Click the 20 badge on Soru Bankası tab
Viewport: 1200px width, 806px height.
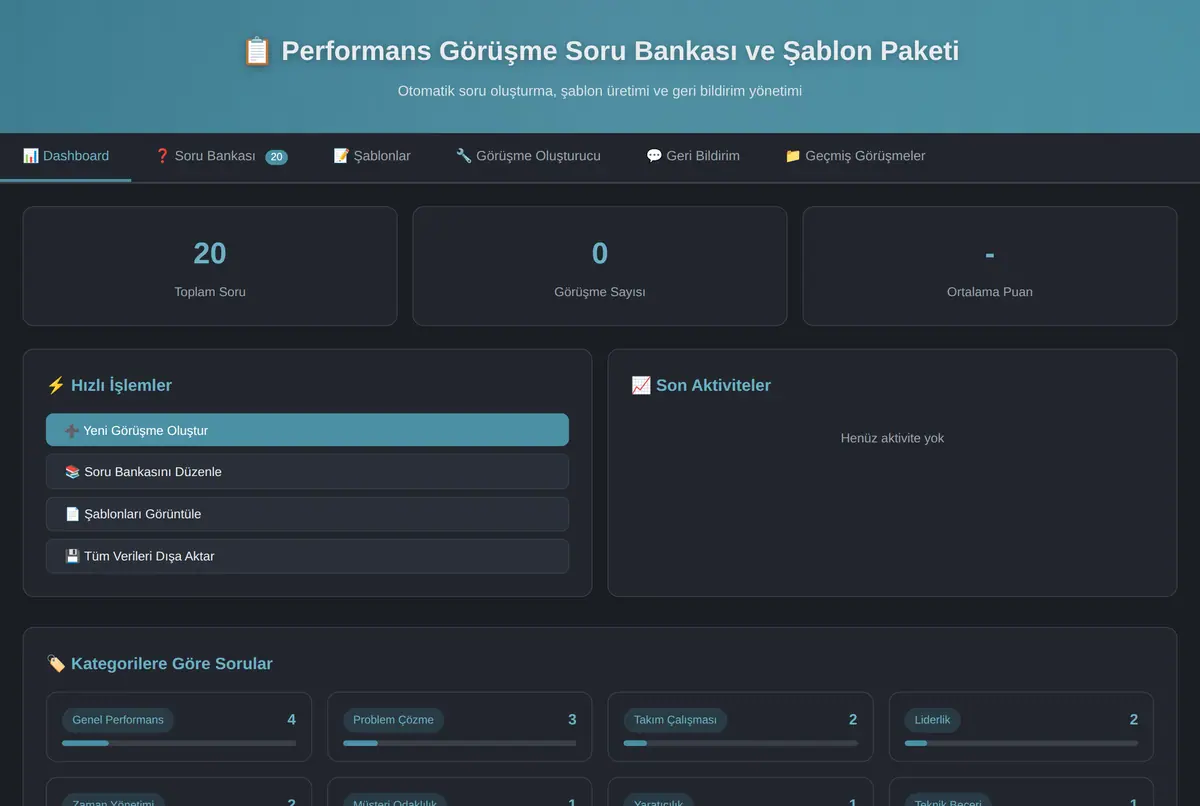pos(276,157)
